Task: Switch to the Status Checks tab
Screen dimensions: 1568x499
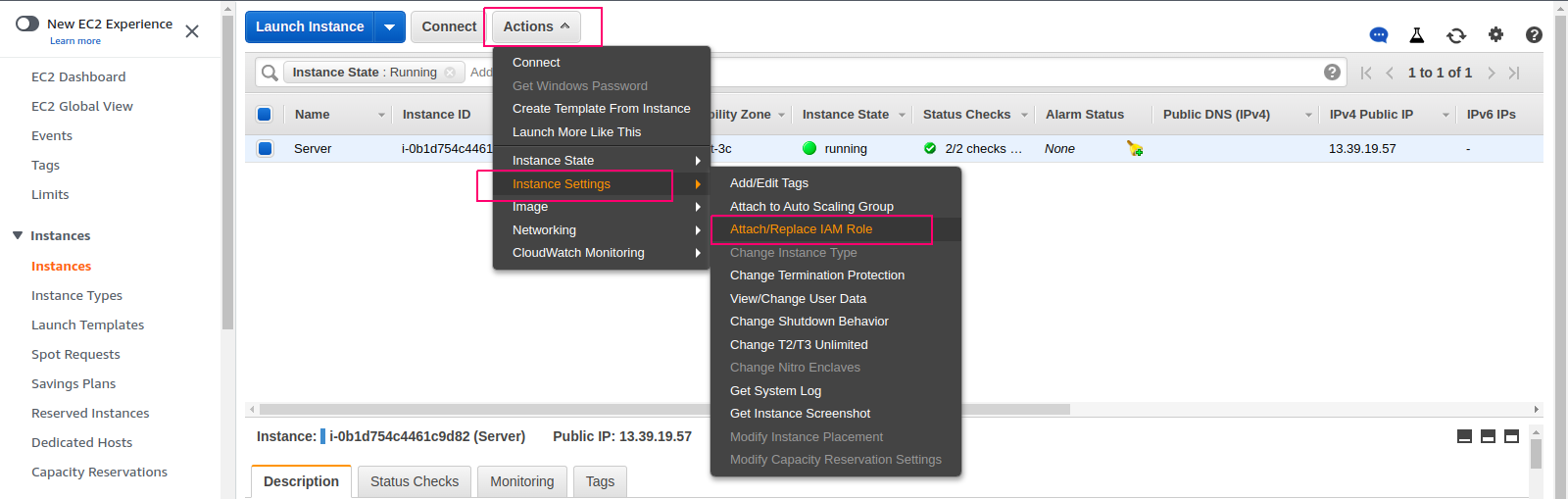Action: point(415,481)
